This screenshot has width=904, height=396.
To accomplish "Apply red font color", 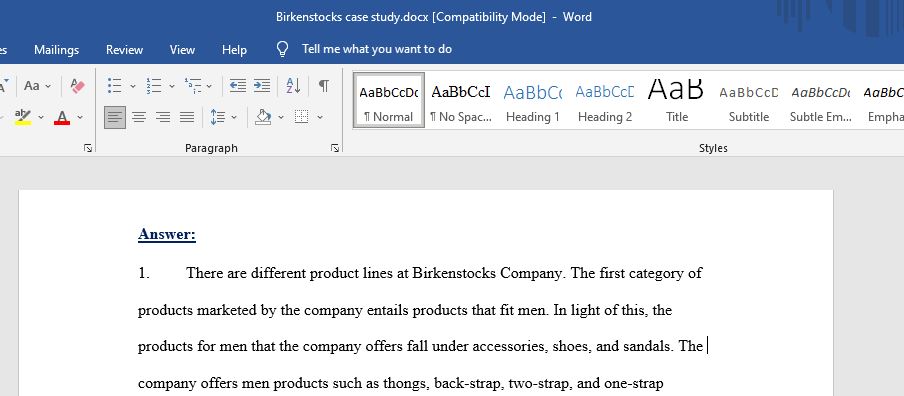I will tap(62, 118).
